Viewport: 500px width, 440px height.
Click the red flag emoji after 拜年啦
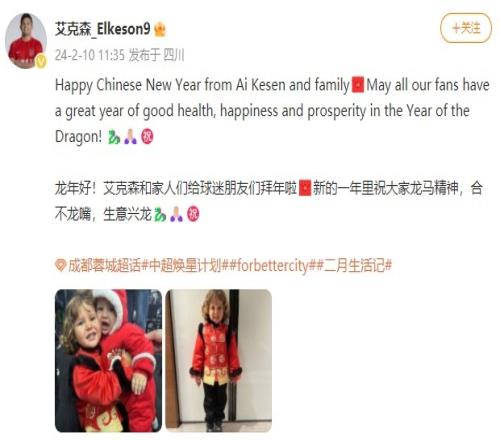point(305,188)
